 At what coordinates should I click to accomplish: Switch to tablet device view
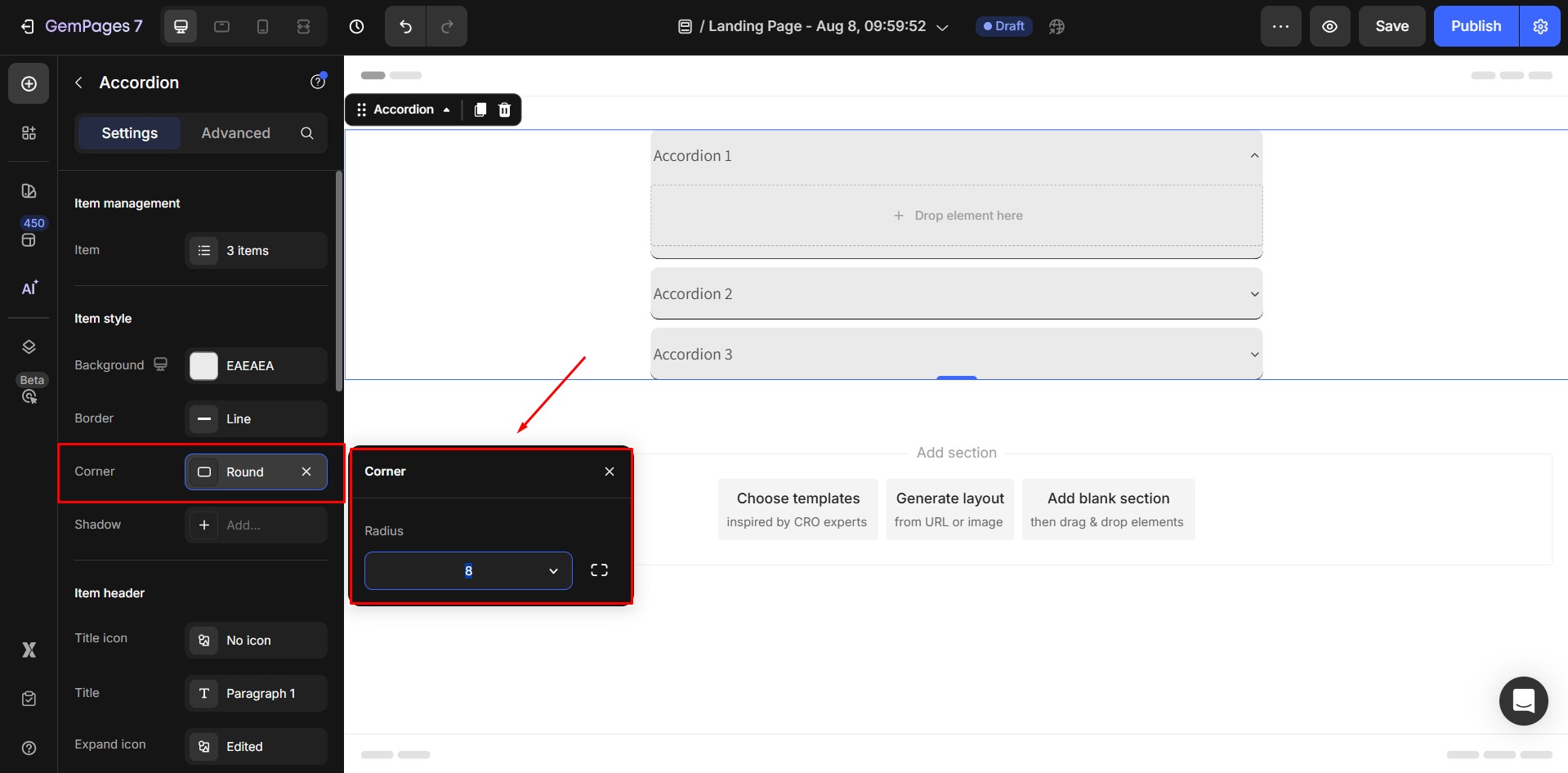click(221, 26)
